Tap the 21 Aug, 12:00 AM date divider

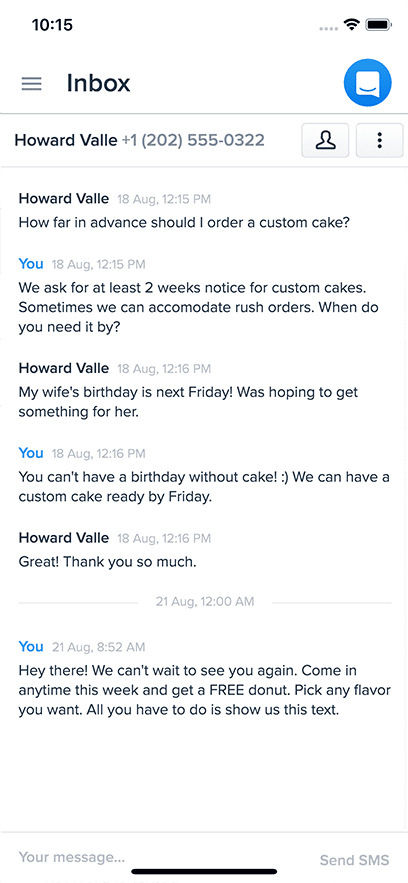tap(205, 602)
